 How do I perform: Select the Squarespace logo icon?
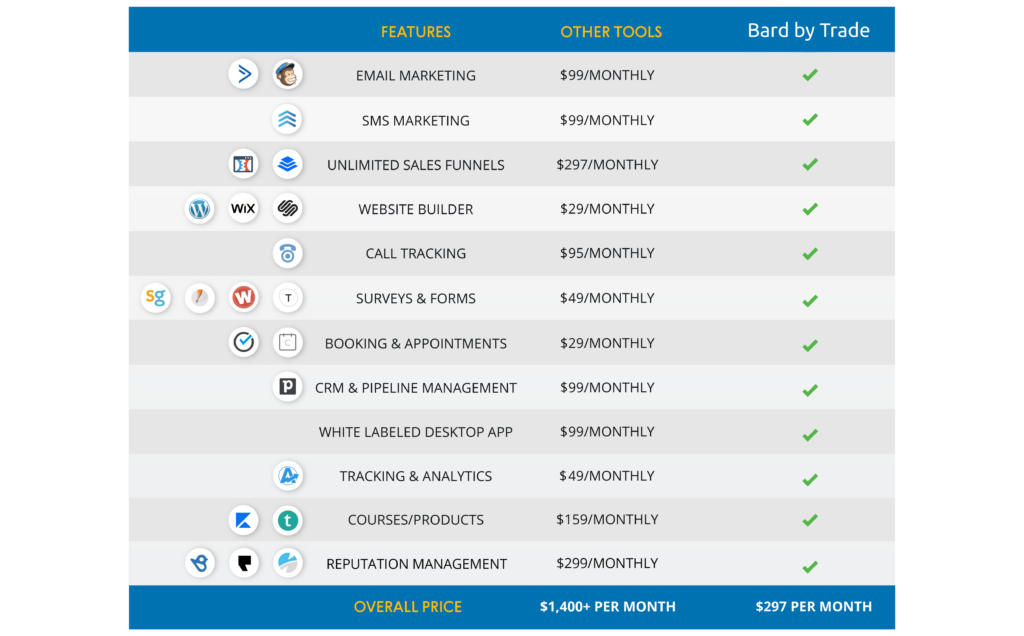click(288, 209)
